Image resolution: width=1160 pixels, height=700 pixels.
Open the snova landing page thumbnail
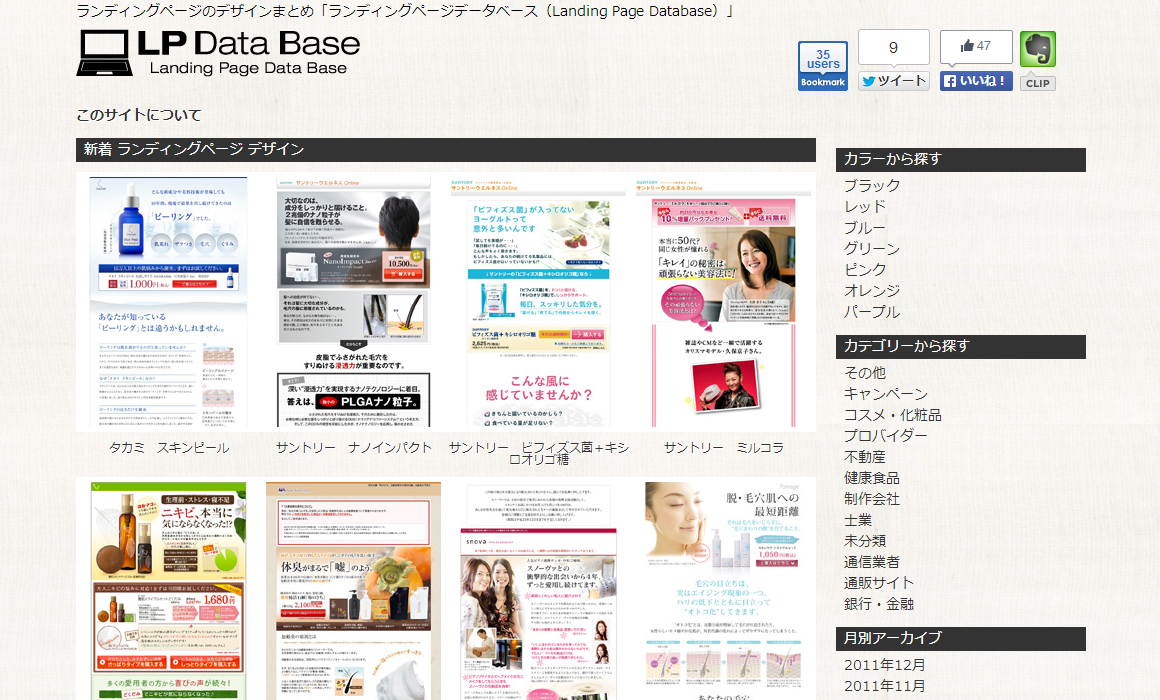tap(539, 590)
